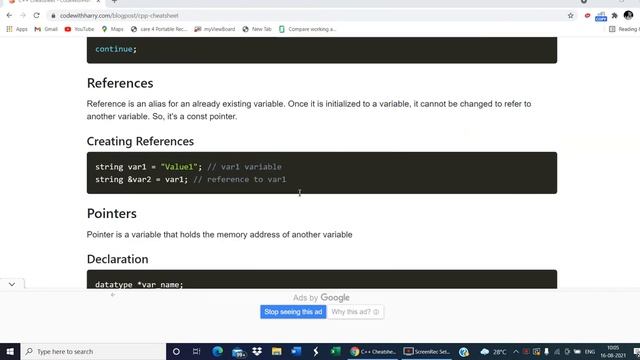Click the Creating References heading
The width and height of the screenshot is (640, 360).
tap(140, 141)
